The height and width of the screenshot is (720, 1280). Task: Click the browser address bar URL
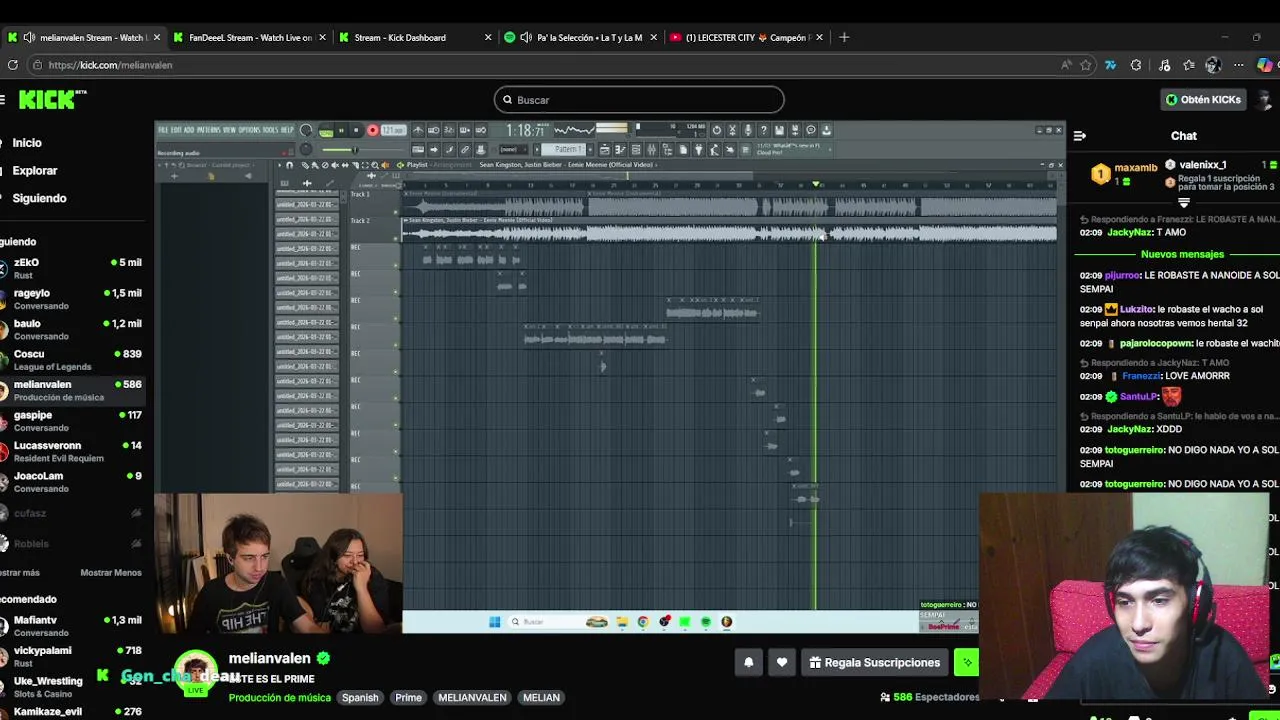110,65
